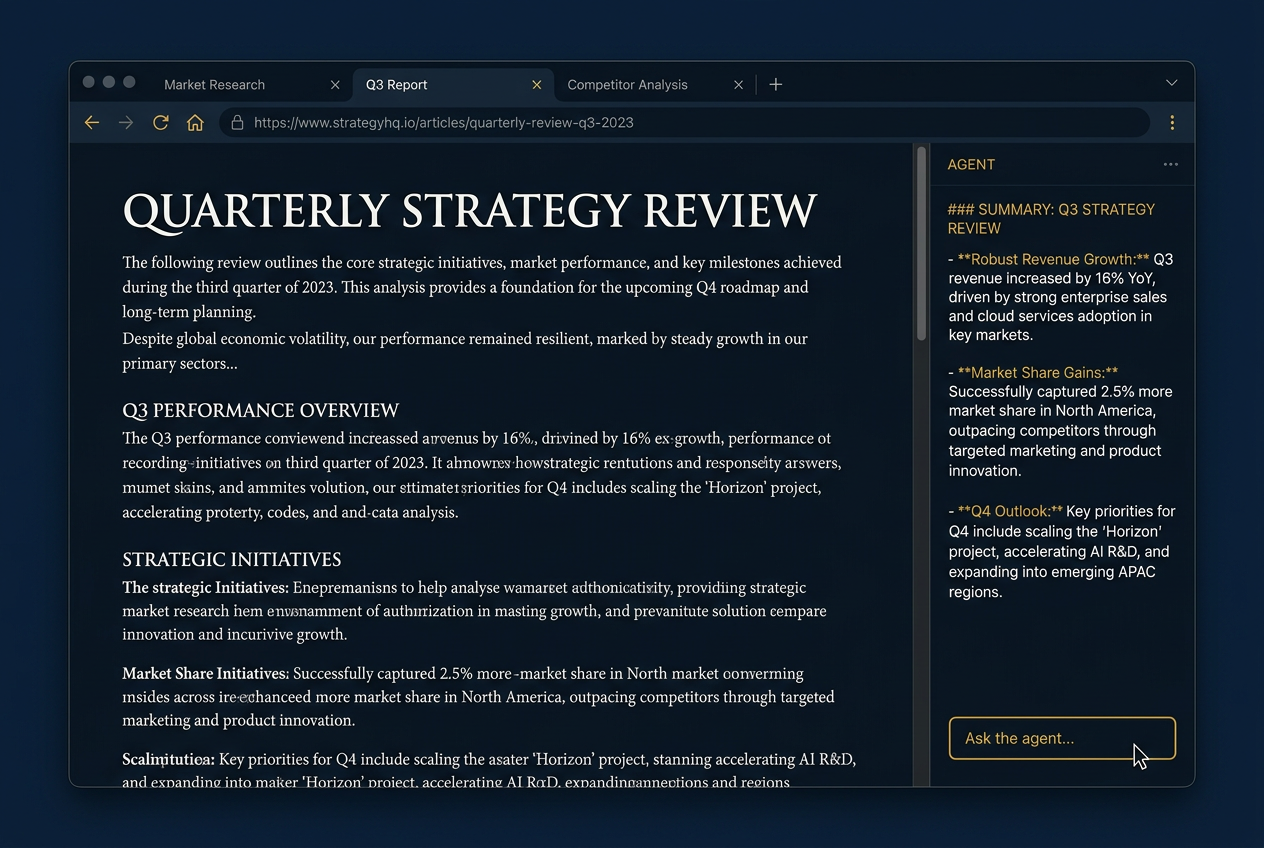Image resolution: width=1264 pixels, height=848 pixels.
Task: Open a new tab with the plus icon
Action: (x=775, y=85)
